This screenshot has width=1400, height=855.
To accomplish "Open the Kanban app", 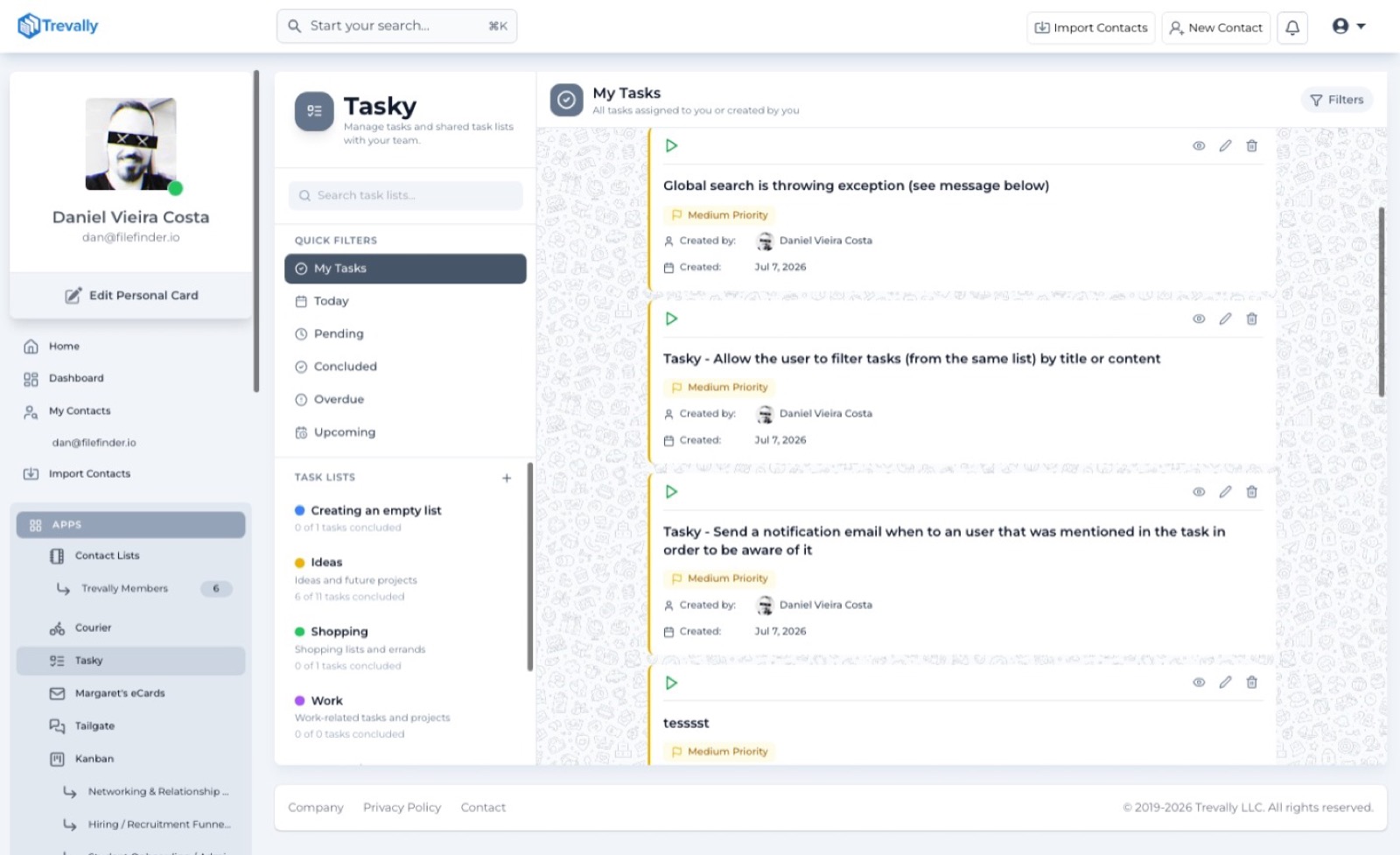I will click(x=94, y=760).
